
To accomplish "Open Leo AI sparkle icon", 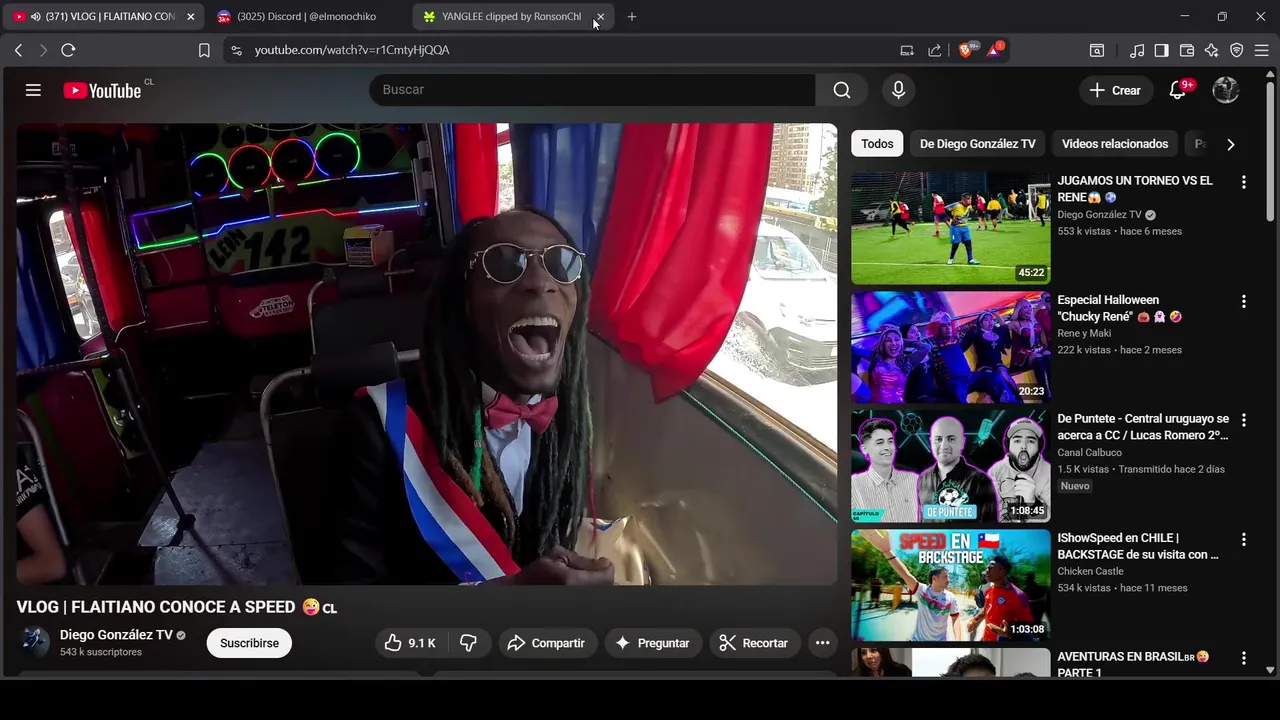I will click(x=1212, y=50).
